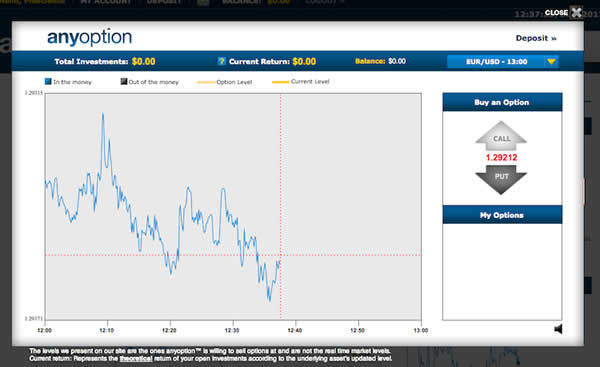Click the 12:20 time axis label

tap(169, 330)
